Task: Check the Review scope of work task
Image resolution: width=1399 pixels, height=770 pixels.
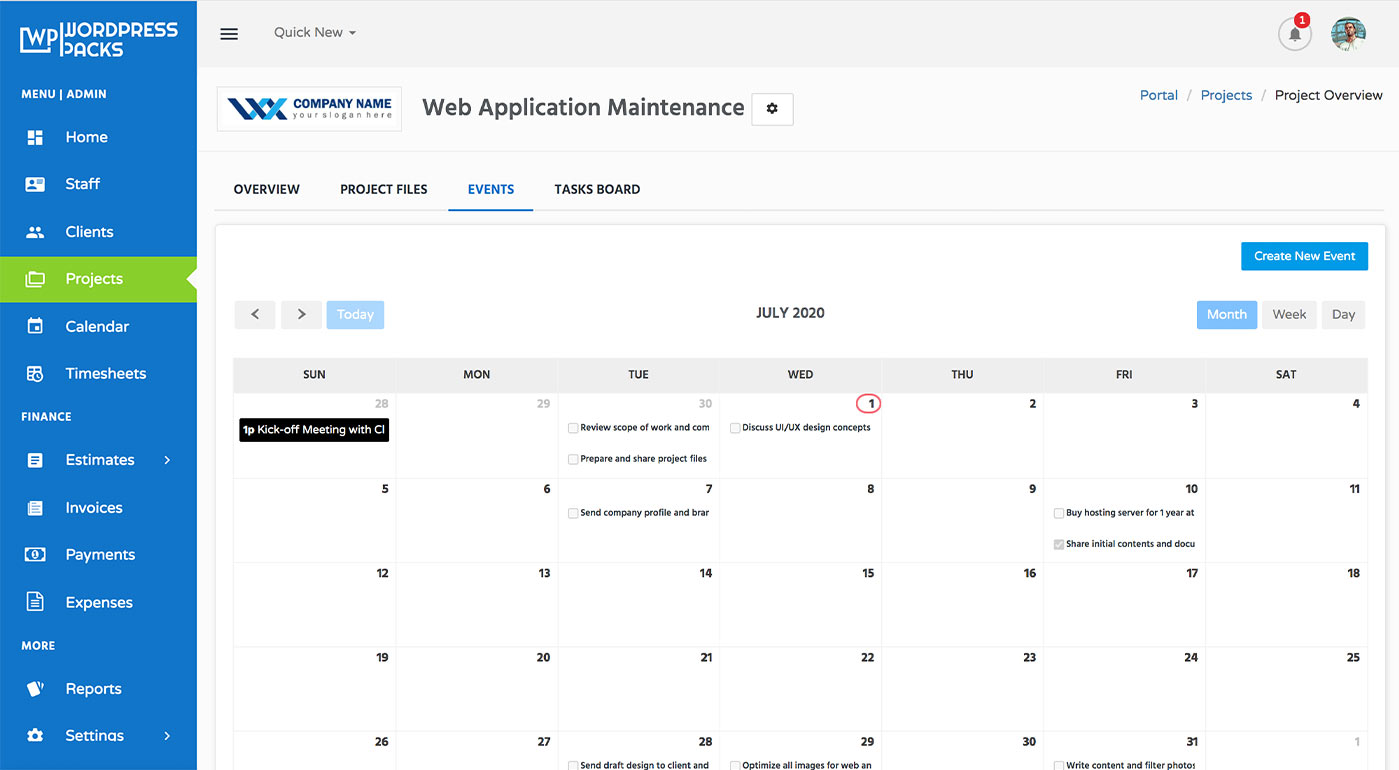Action: click(573, 427)
